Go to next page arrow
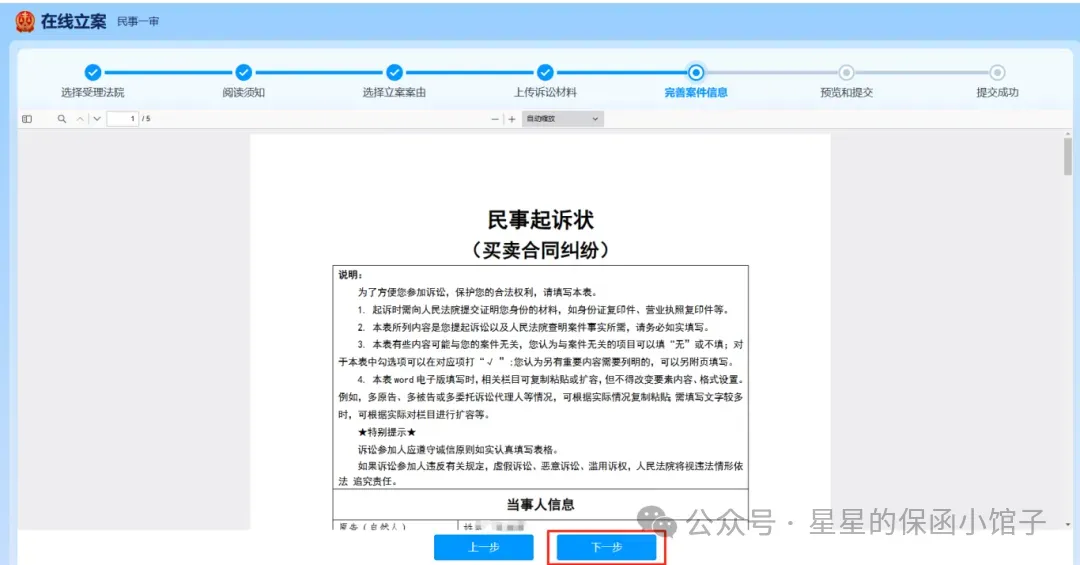 click(x=97, y=119)
